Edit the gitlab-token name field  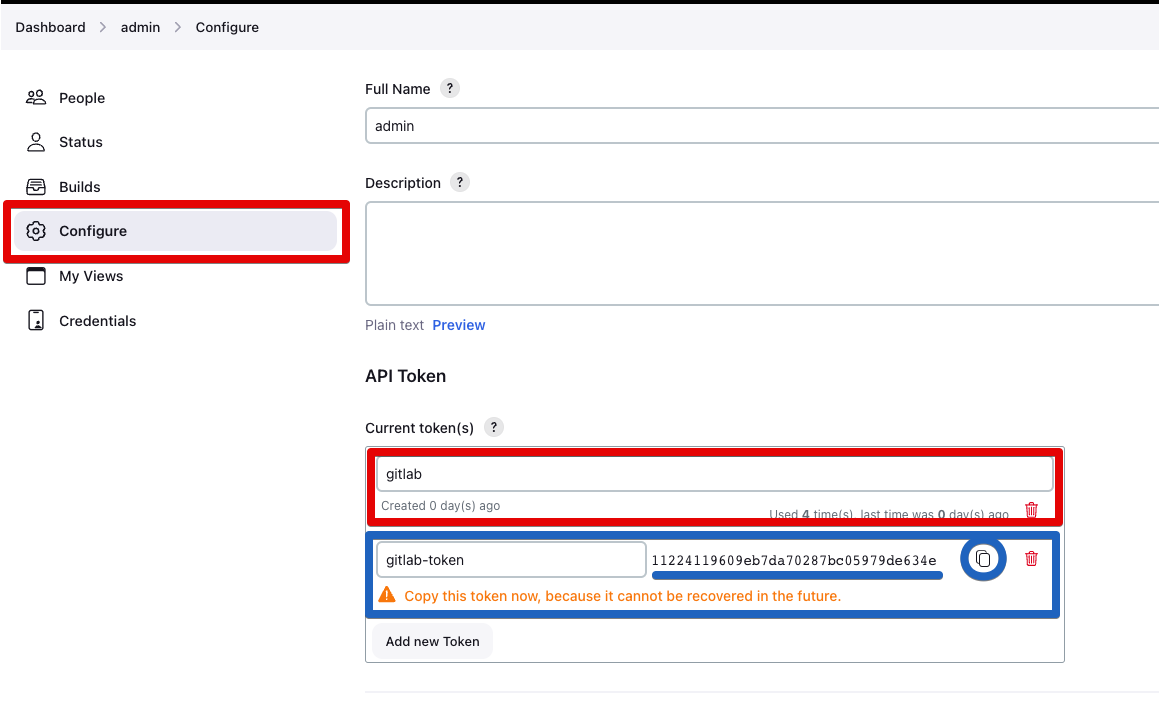point(510,560)
